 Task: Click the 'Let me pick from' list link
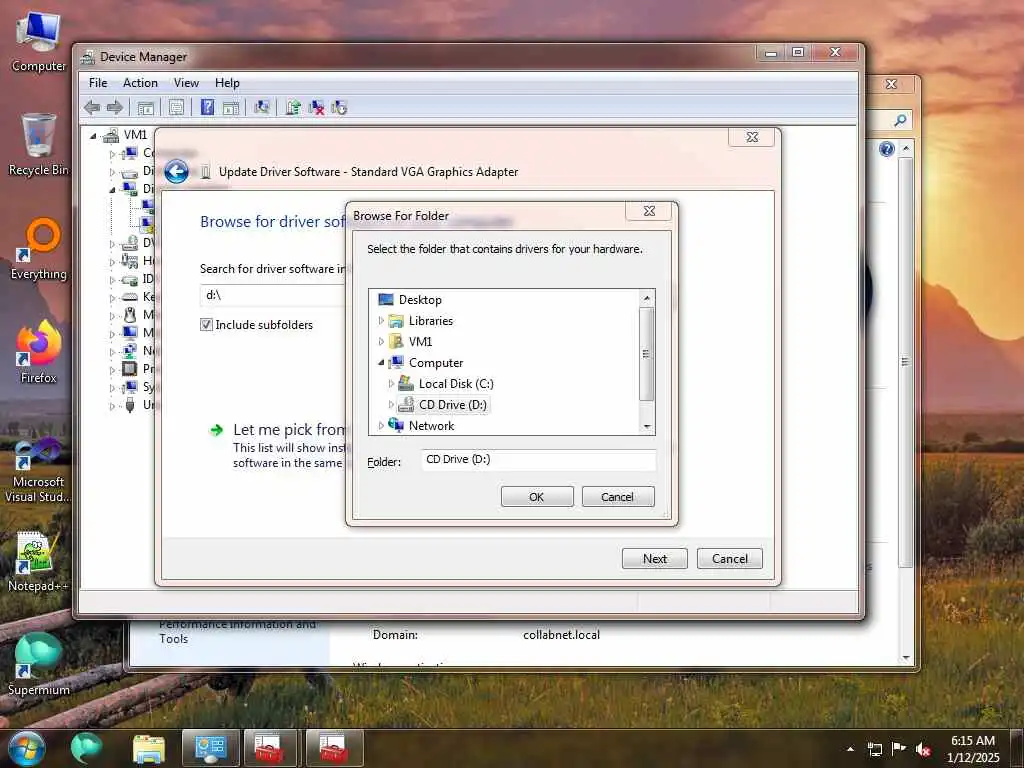(x=289, y=430)
